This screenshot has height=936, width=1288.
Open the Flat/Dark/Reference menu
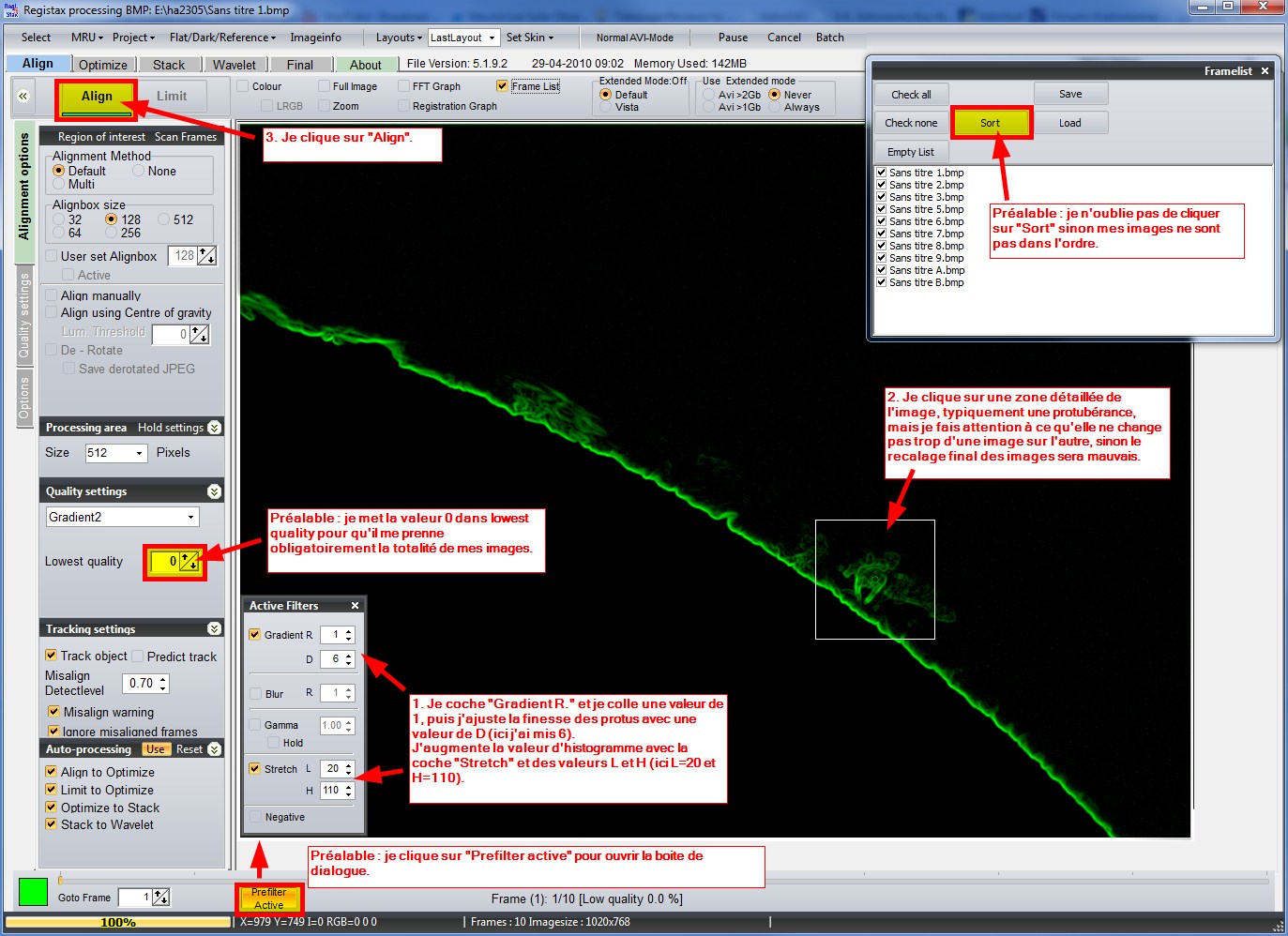[222, 38]
